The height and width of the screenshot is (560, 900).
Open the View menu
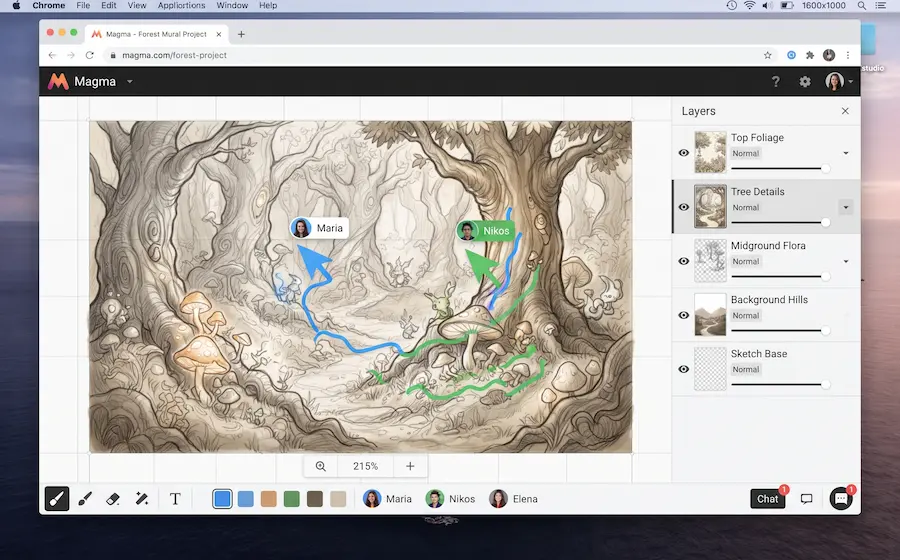[137, 6]
